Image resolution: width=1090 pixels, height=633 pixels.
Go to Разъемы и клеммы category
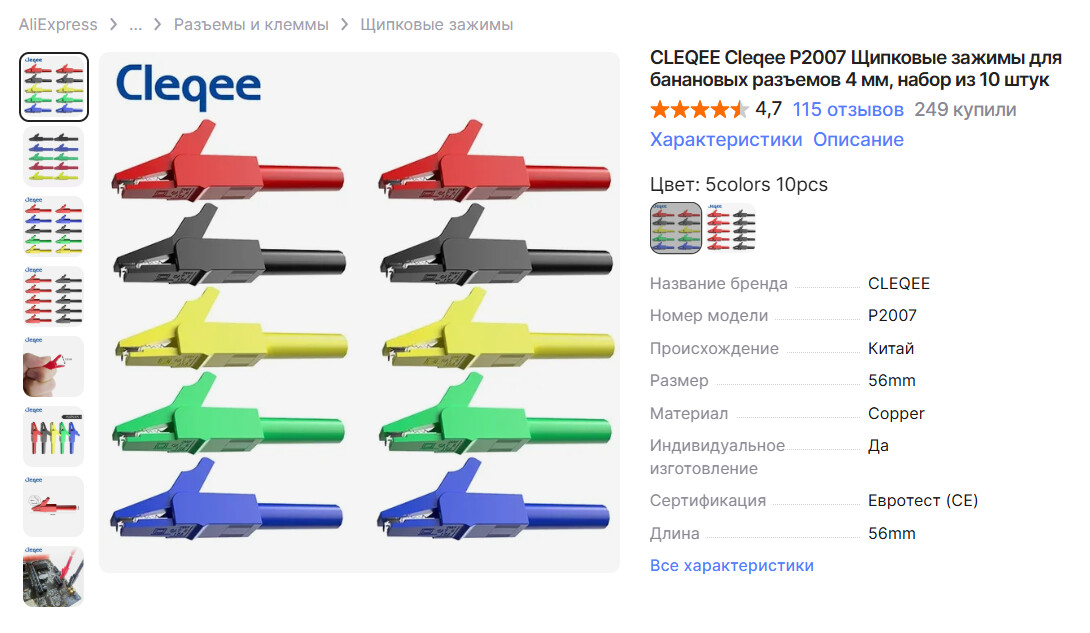(251, 25)
